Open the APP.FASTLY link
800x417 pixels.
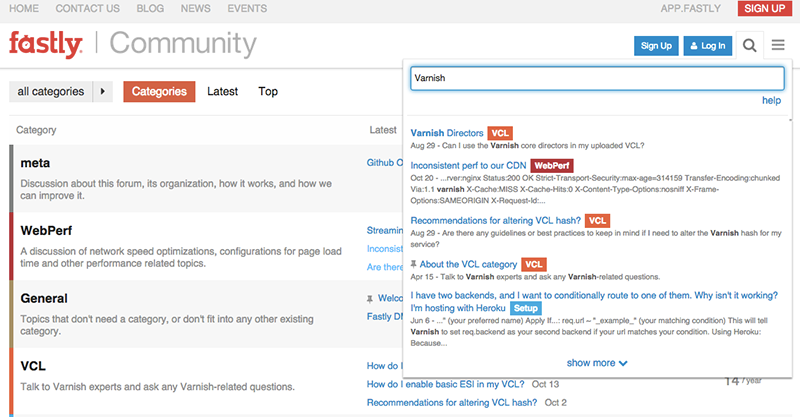[690, 9]
